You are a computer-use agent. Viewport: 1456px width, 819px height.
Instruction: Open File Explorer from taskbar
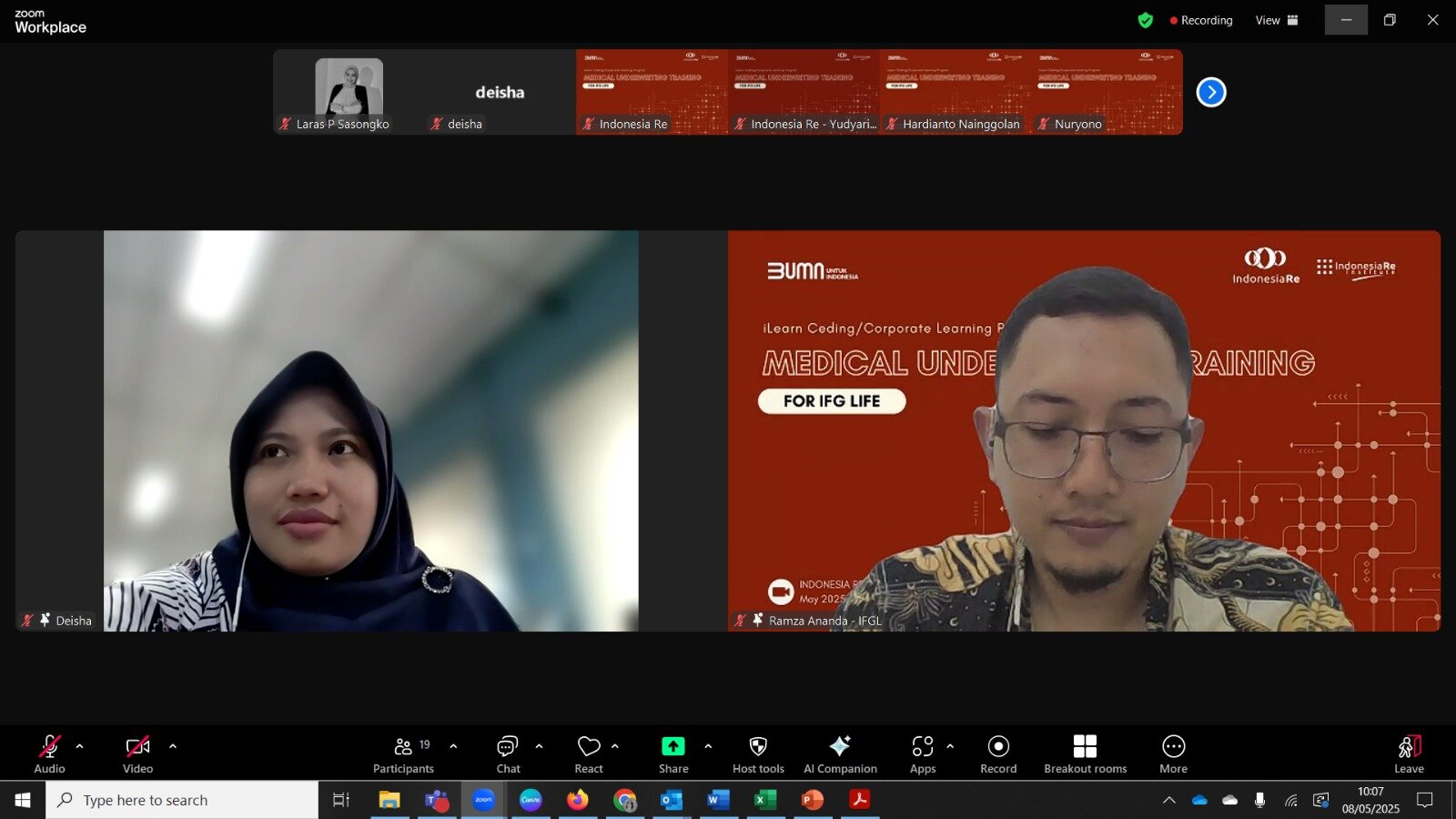point(389,800)
